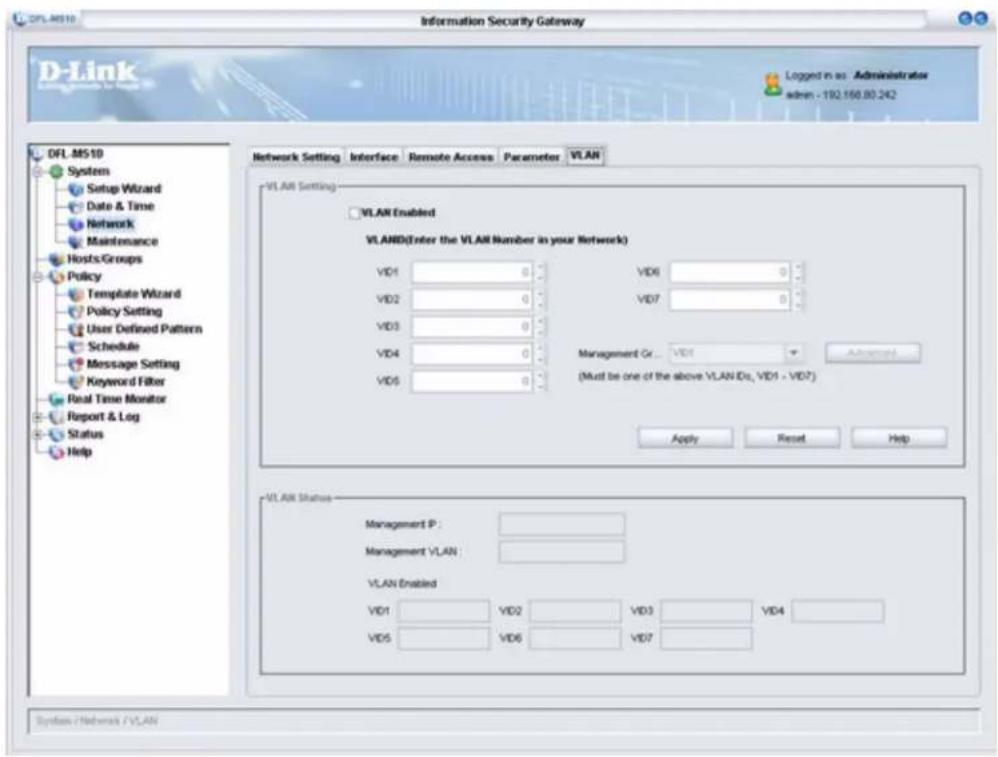Click the Management VLAN status field
The image size is (998, 757).
(x=561, y=552)
